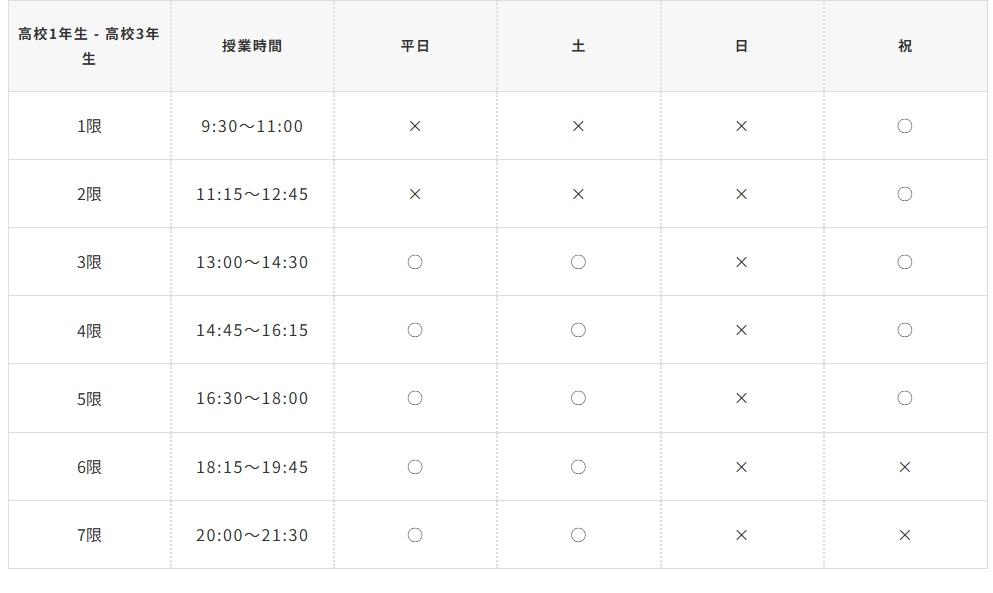Image resolution: width=993 pixels, height=593 pixels.
Task: Click the 授業時間 header cell
Action: [x=252, y=46]
